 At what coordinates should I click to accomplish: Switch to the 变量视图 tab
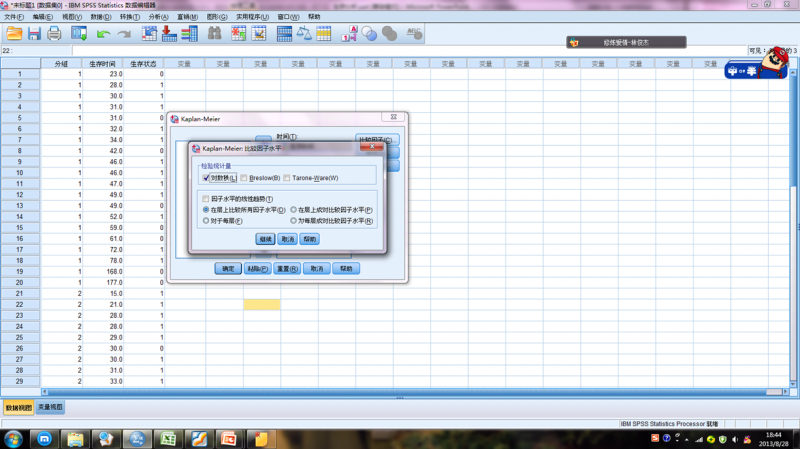(x=50, y=407)
